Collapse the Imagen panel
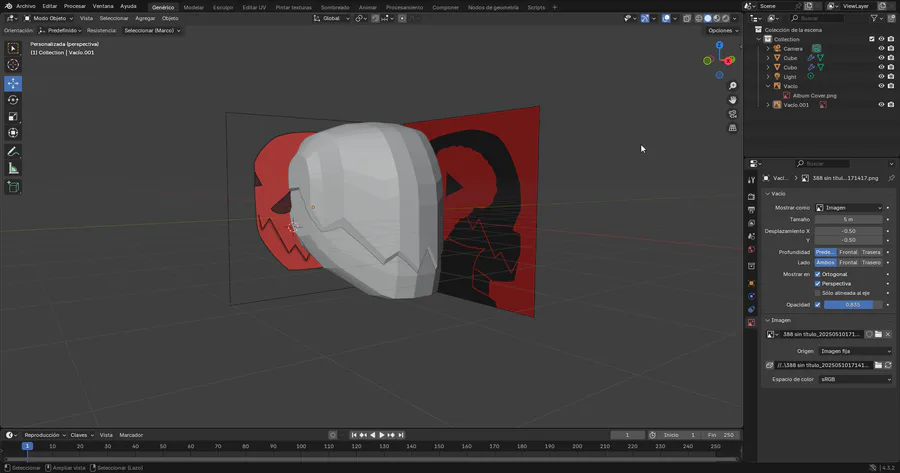This screenshot has height=473, width=900. pos(768,320)
